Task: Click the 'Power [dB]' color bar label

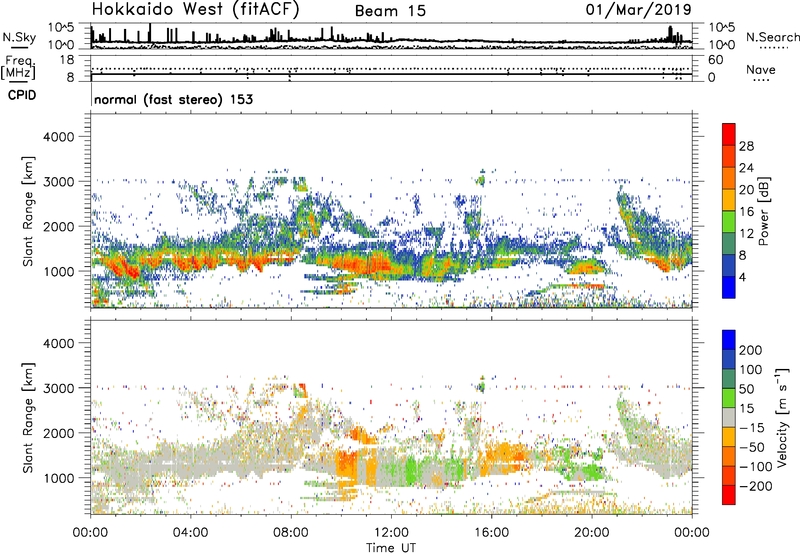Action: click(764, 211)
